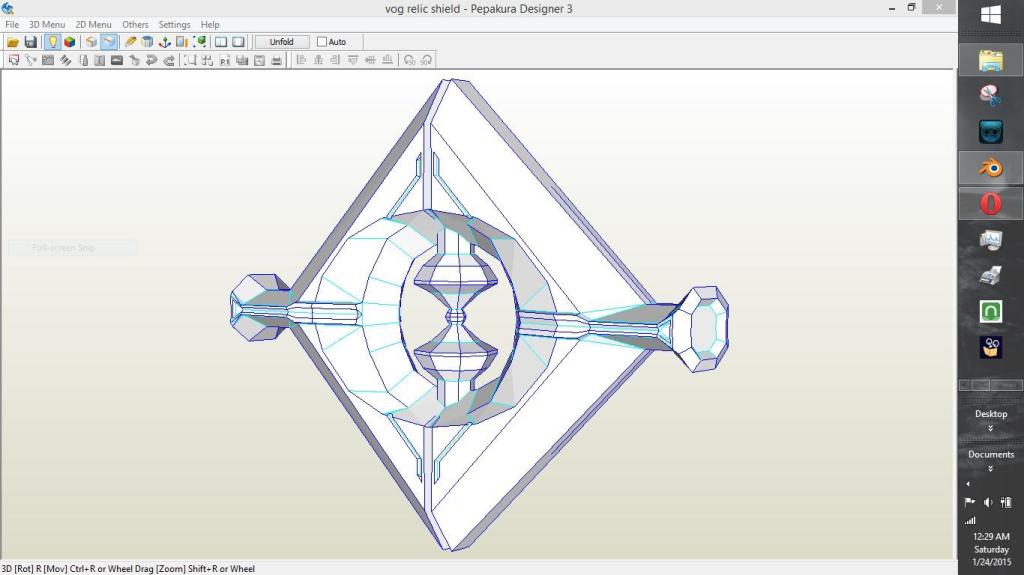The width and height of the screenshot is (1024, 575).
Task: Open the 2D Menu
Action: [x=93, y=24]
